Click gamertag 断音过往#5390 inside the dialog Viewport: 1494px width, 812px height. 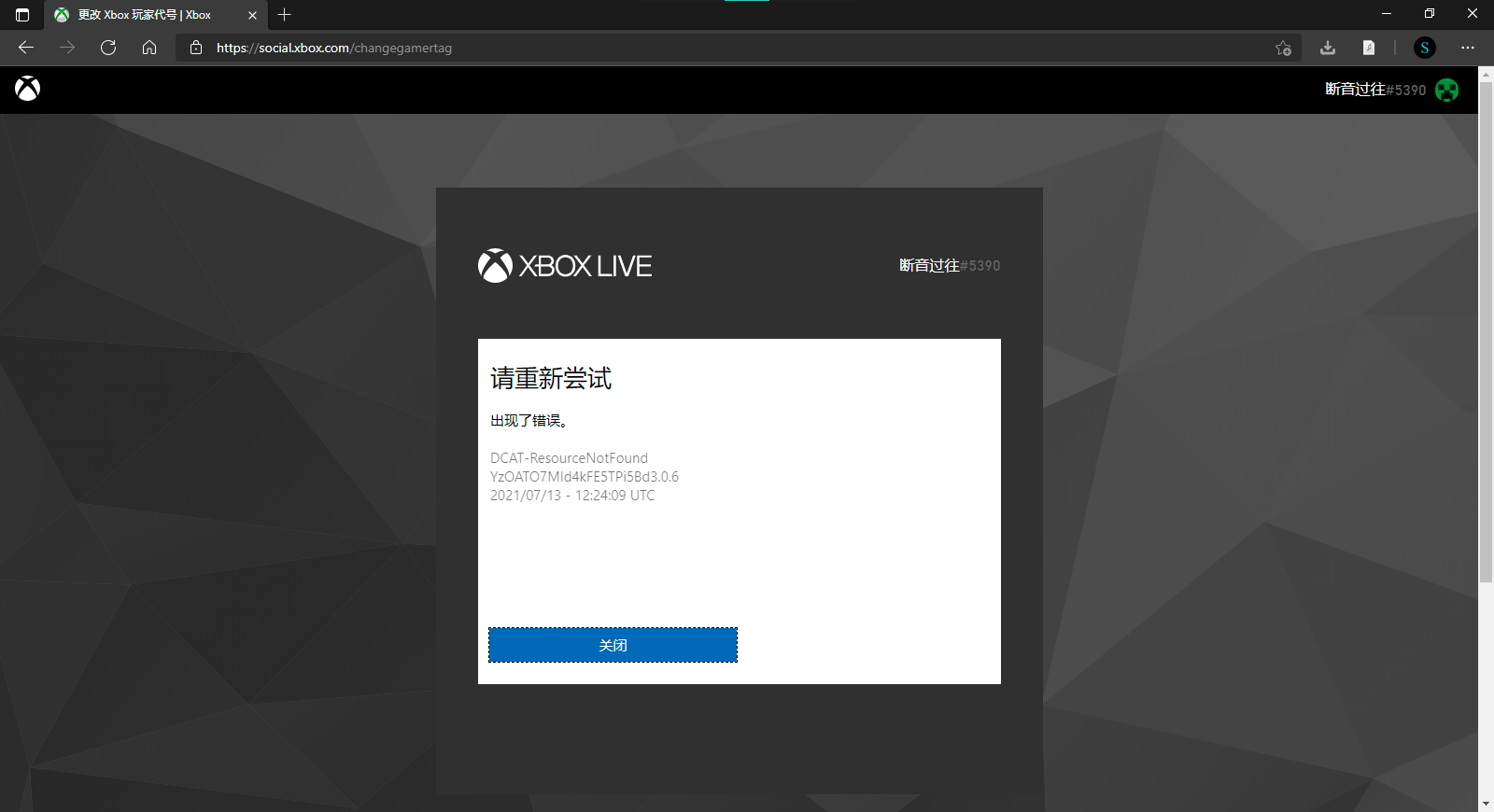pos(950,266)
